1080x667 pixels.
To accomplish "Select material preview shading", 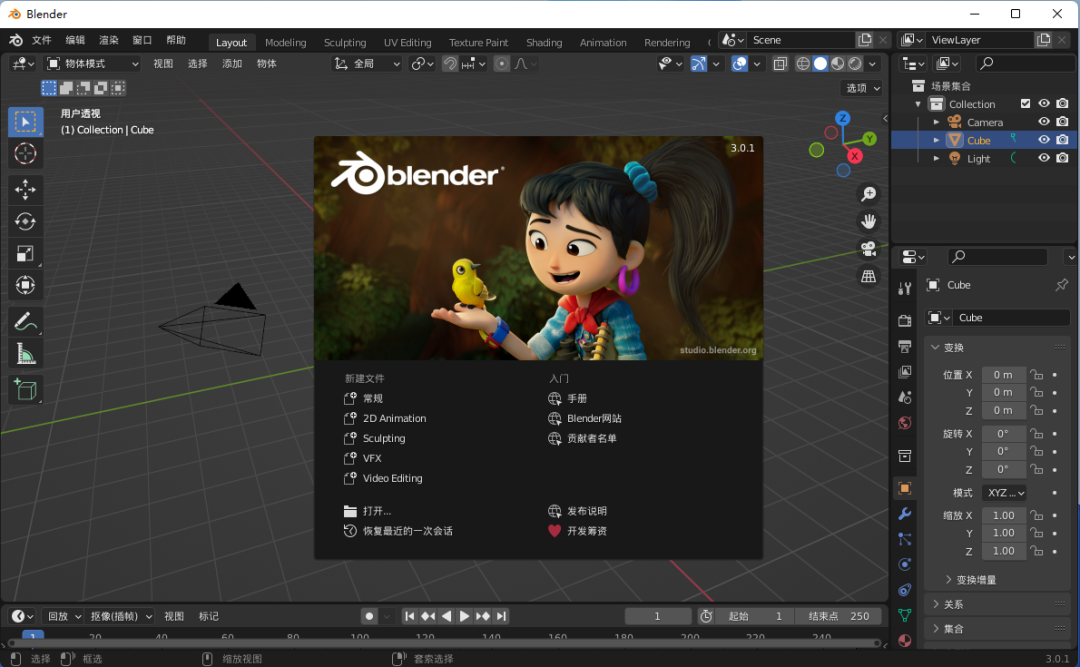I will tap(838, 63).
